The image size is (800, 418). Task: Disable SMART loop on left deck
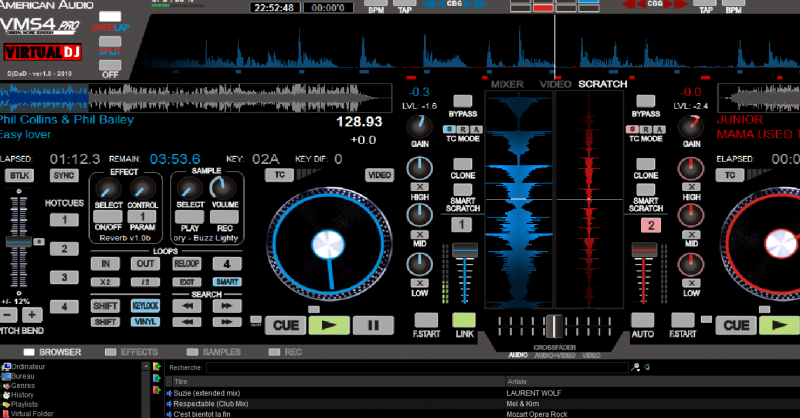pyautogui.click(x=227, y=283)
